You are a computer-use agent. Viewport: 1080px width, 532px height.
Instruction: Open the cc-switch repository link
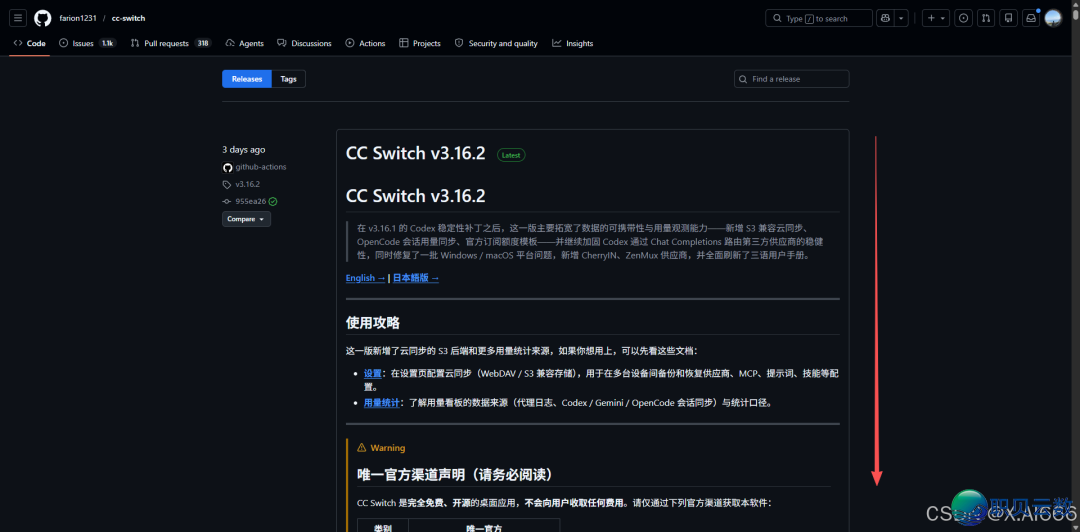[x=128, y=19]
